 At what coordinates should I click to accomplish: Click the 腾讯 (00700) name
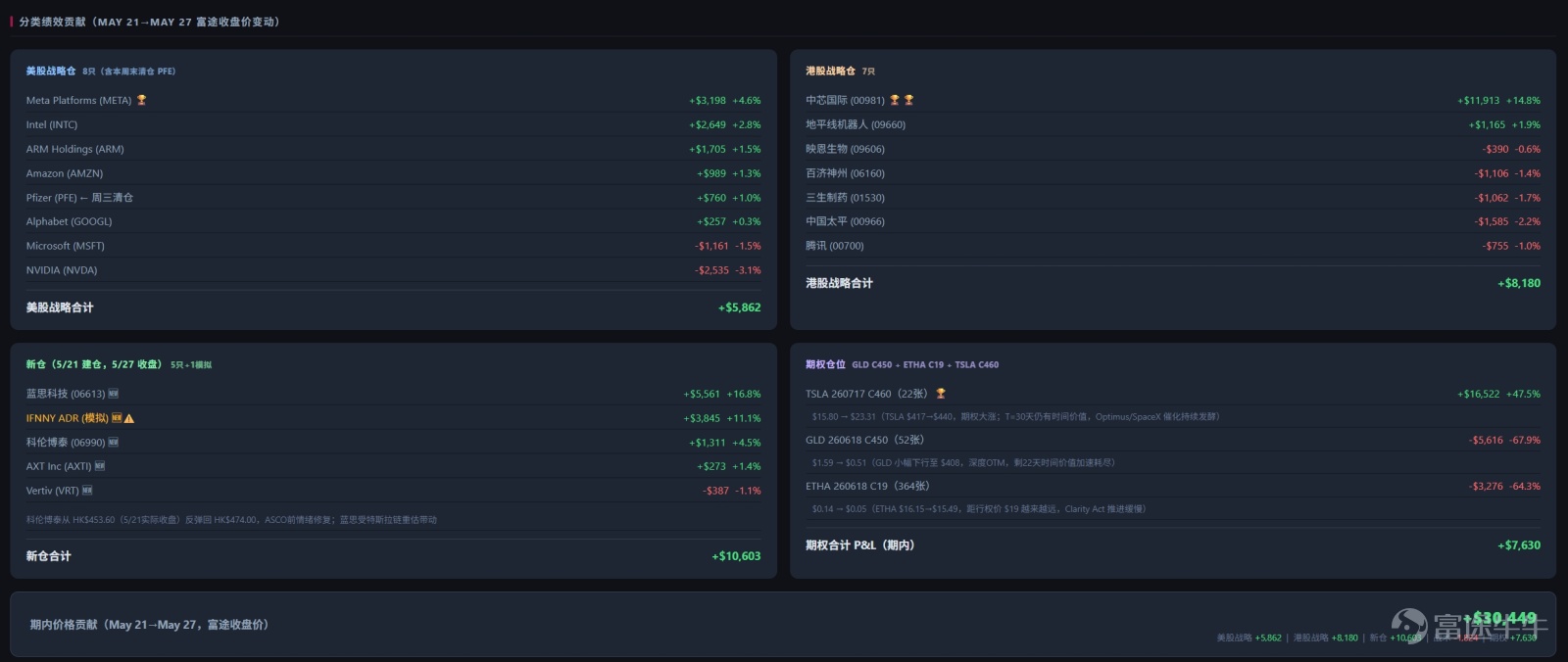click(835, 246)
